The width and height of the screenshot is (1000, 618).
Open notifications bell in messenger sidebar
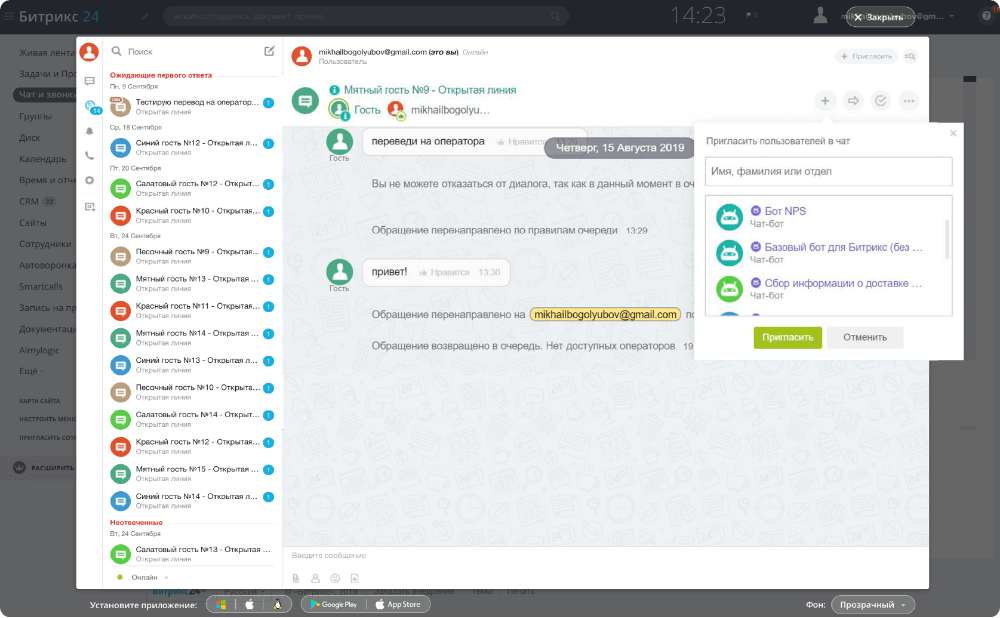point(89,131)
